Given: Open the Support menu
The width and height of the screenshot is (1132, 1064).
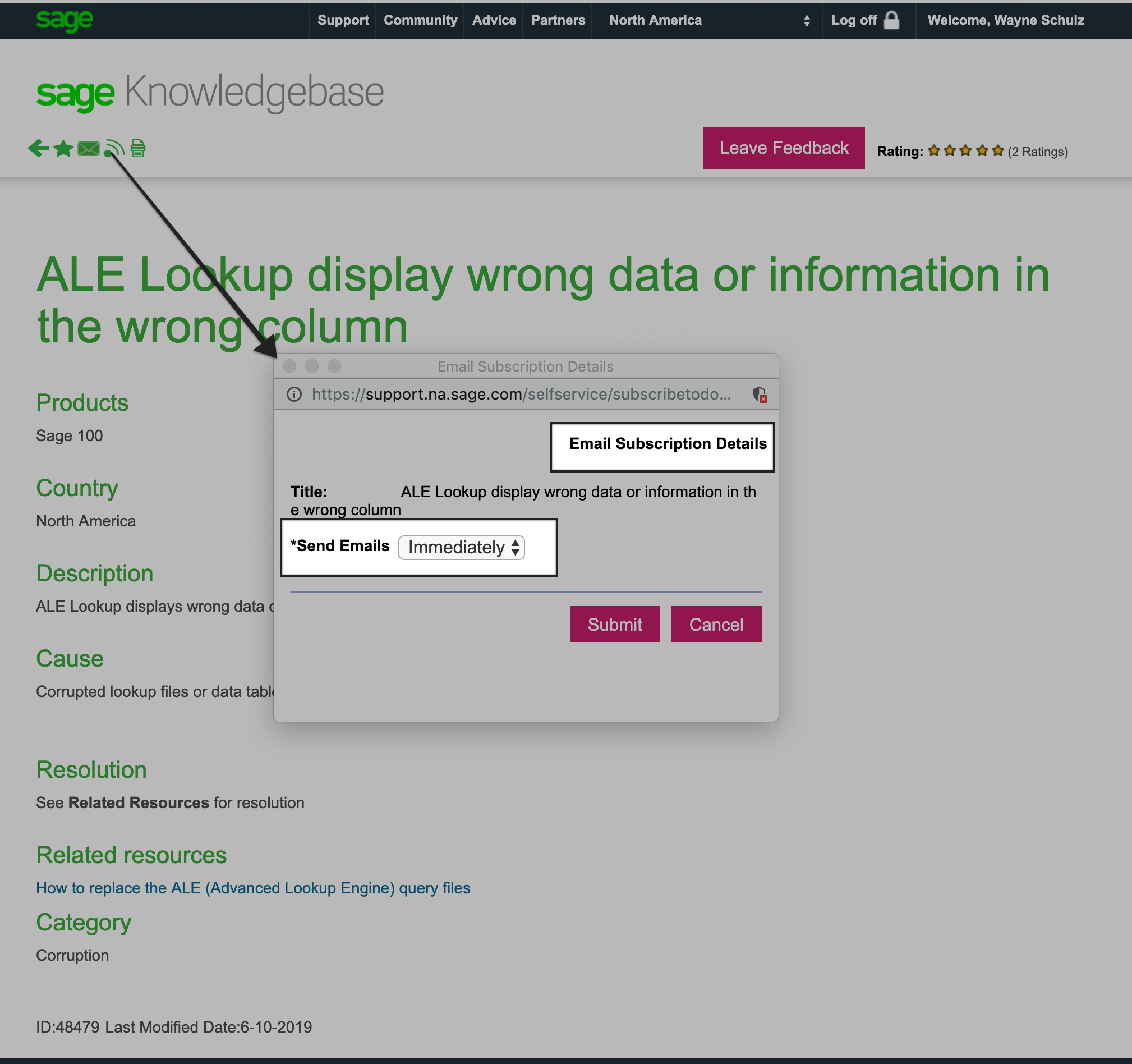Looking at the screenshot, I should coord(343,21).
